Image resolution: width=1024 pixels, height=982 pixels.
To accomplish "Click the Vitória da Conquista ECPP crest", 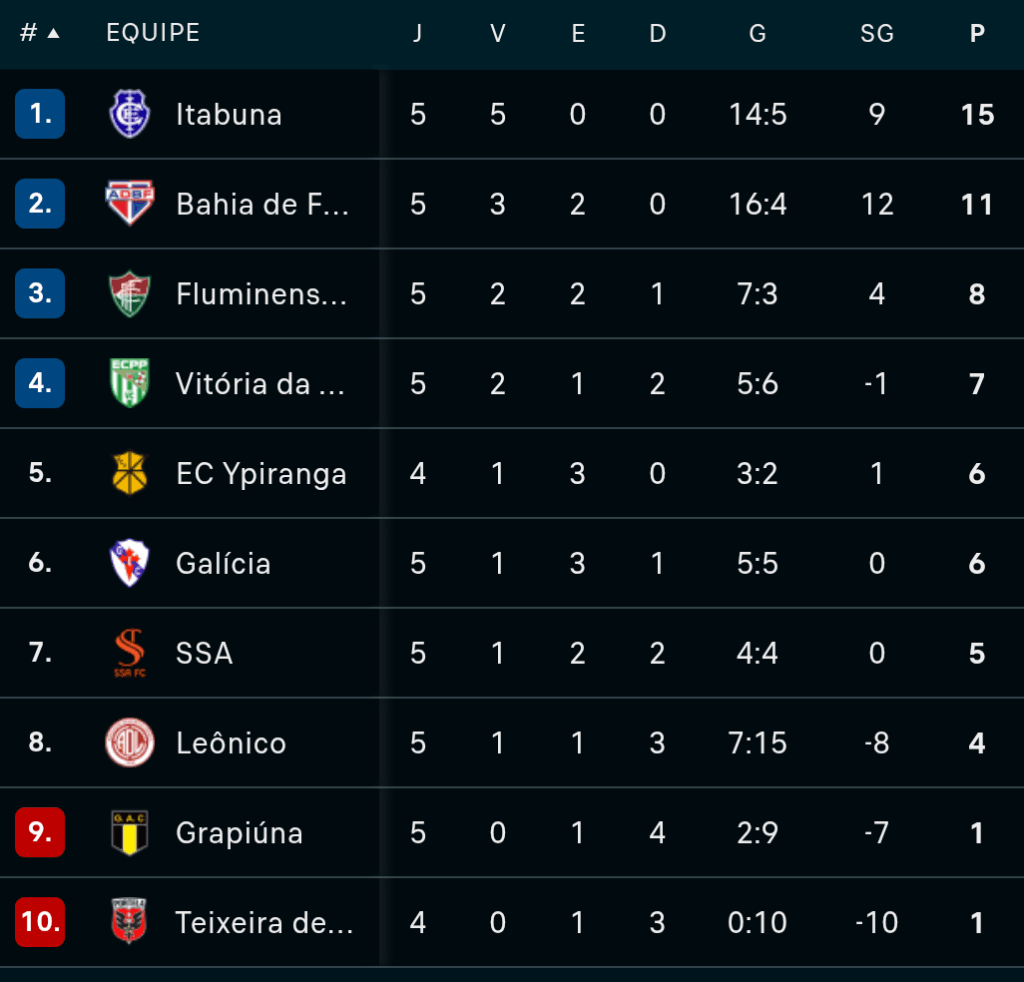I will pyautogui.click(x=129, y=383).
